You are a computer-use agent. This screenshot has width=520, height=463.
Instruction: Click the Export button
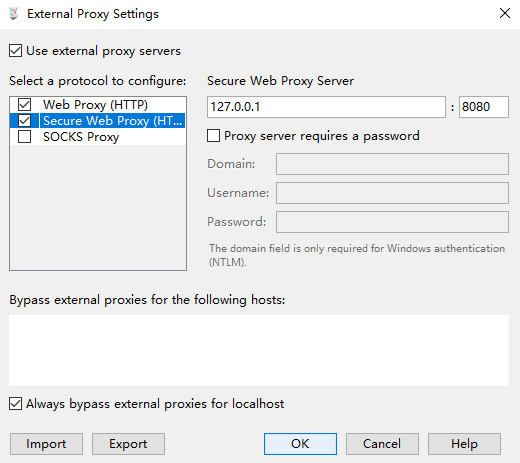click(x=128, y=444)
